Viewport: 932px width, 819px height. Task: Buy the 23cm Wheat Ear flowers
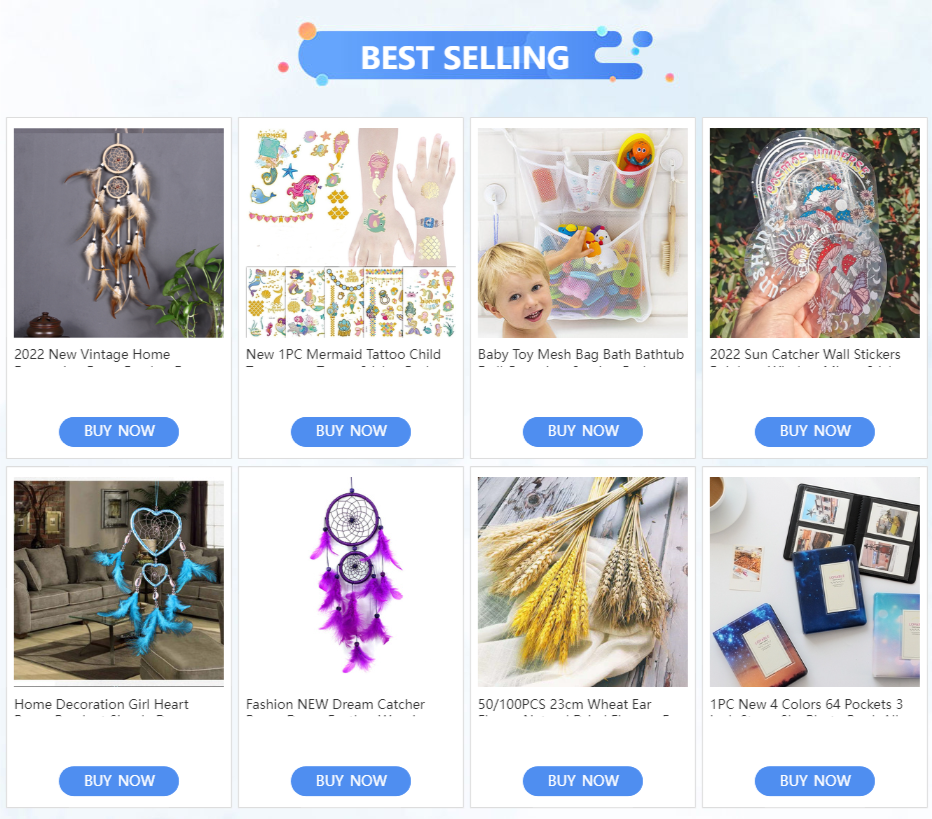pyautogui.click(x=582, y=781)
